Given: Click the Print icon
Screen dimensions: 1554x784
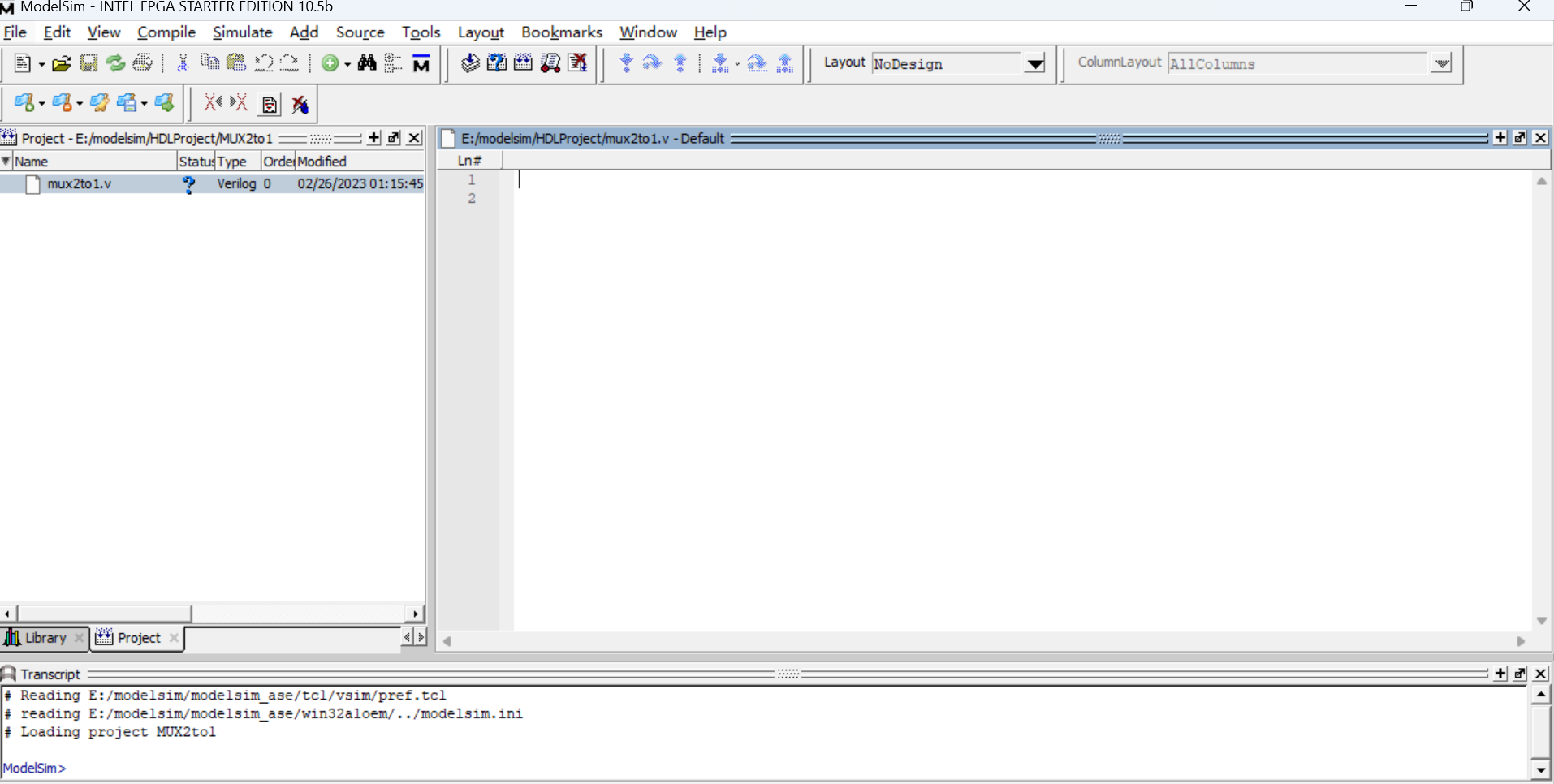Looking at the screenshot, I should 143,63.
